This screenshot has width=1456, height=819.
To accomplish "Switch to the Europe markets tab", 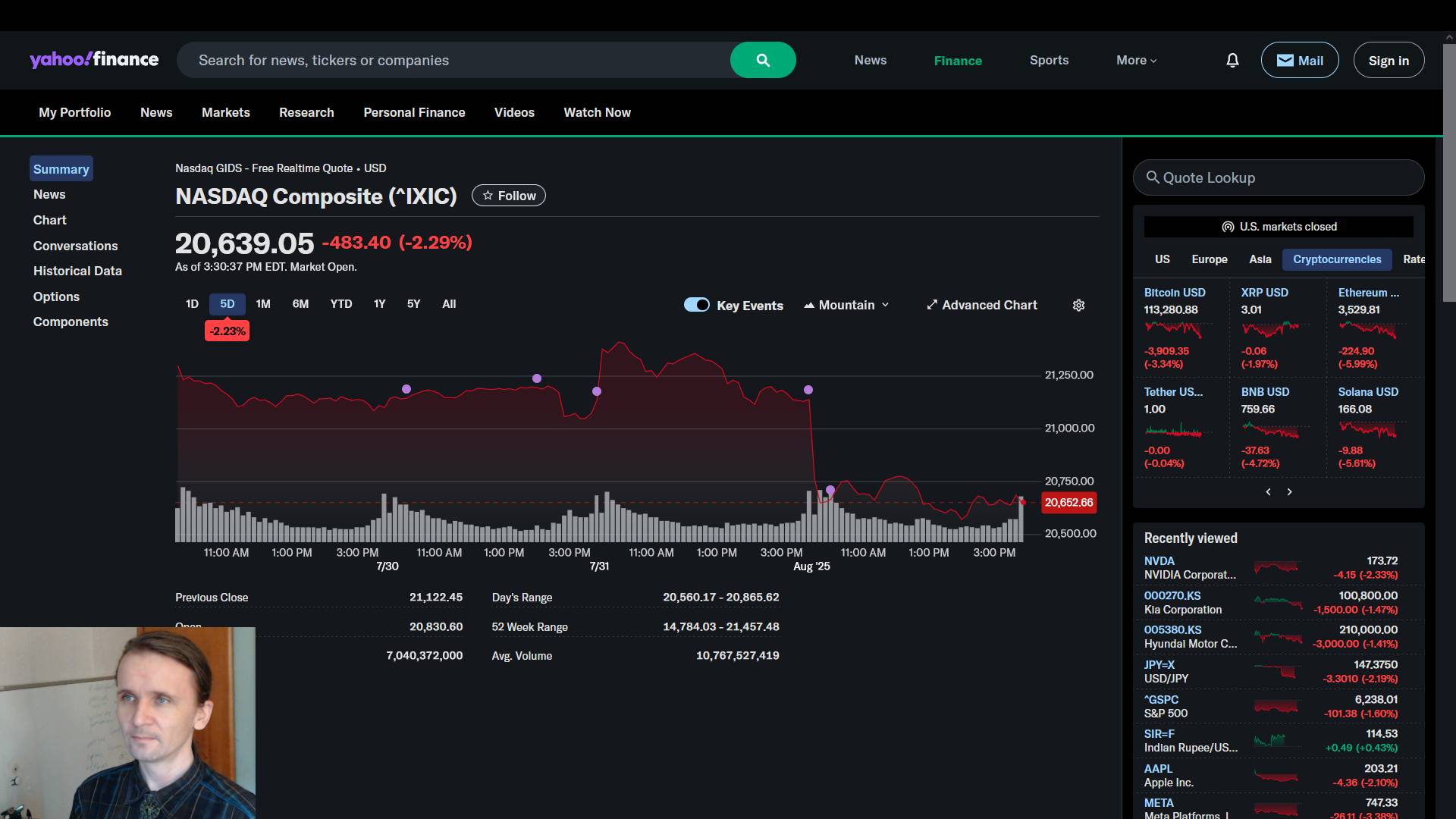I will [1209, 259].
